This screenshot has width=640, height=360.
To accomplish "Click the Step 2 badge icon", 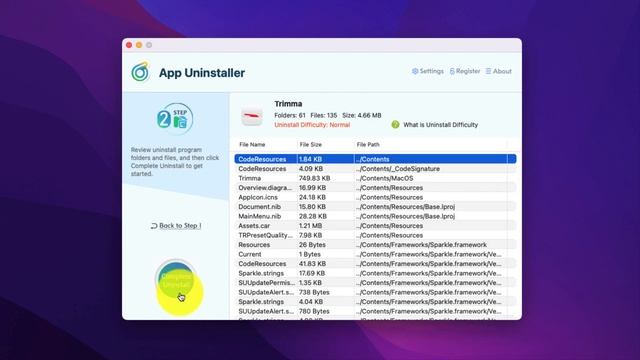I will tap(175, 119).
